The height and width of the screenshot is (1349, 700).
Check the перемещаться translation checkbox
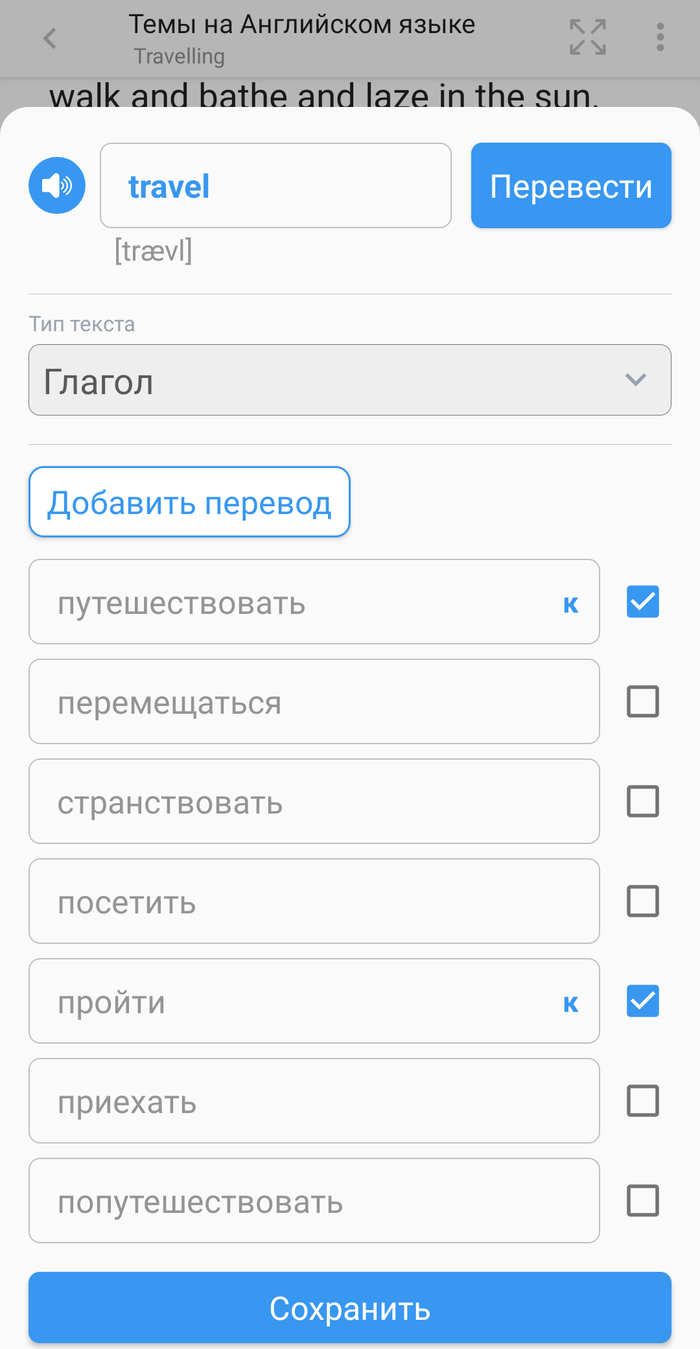[643, 702]
